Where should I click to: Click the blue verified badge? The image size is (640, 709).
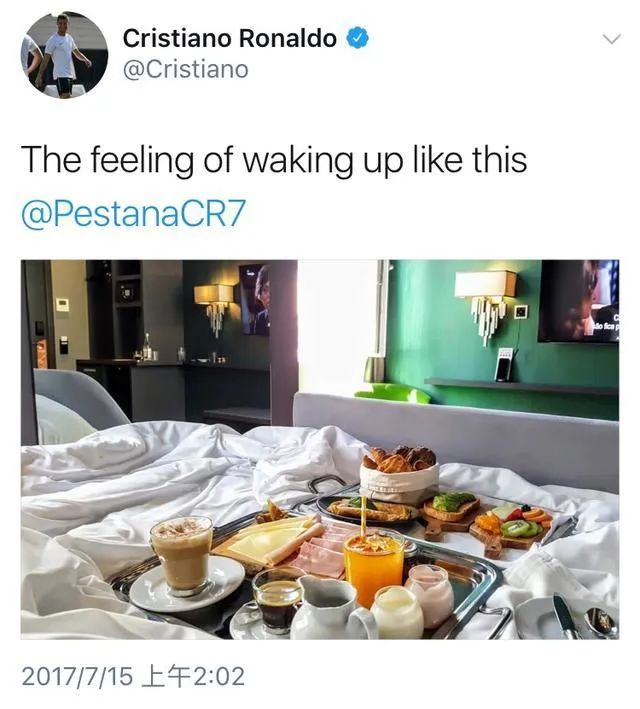[357, 38]
